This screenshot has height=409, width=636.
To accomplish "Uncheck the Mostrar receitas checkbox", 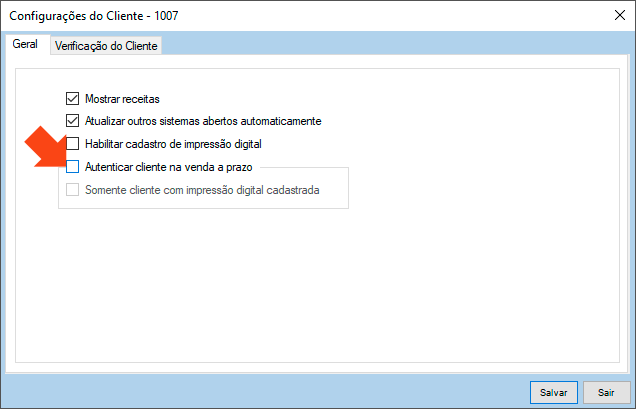I will coord(72,99).
